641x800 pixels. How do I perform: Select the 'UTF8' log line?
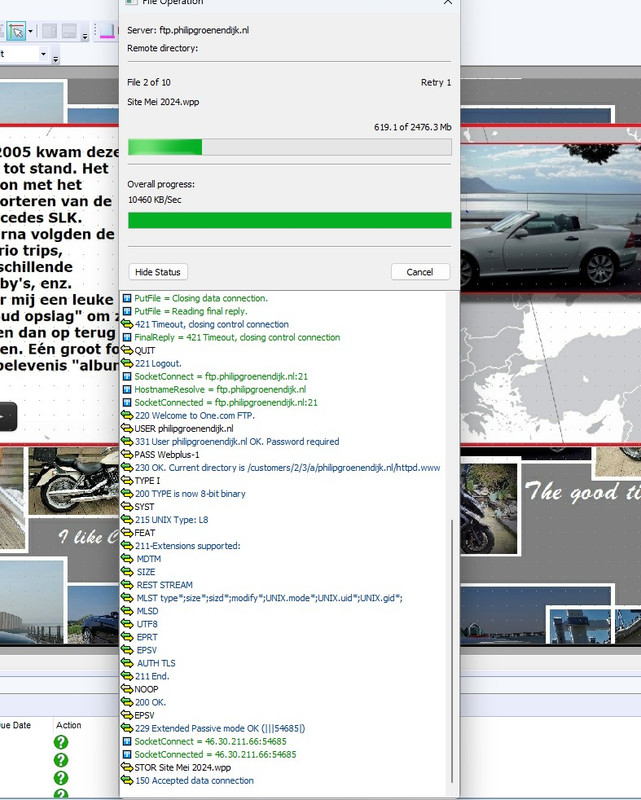(x=147, y=624)
